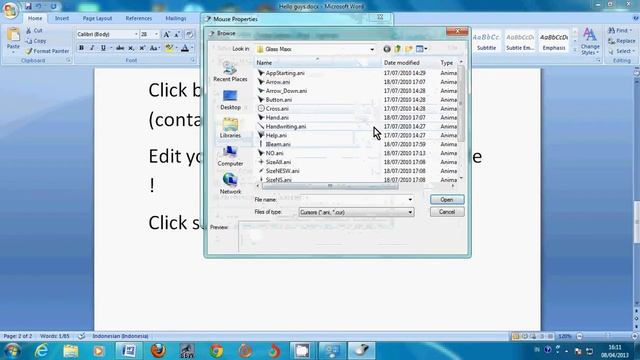
Task: Apply the Emphasis style
Action: (554, 41)
